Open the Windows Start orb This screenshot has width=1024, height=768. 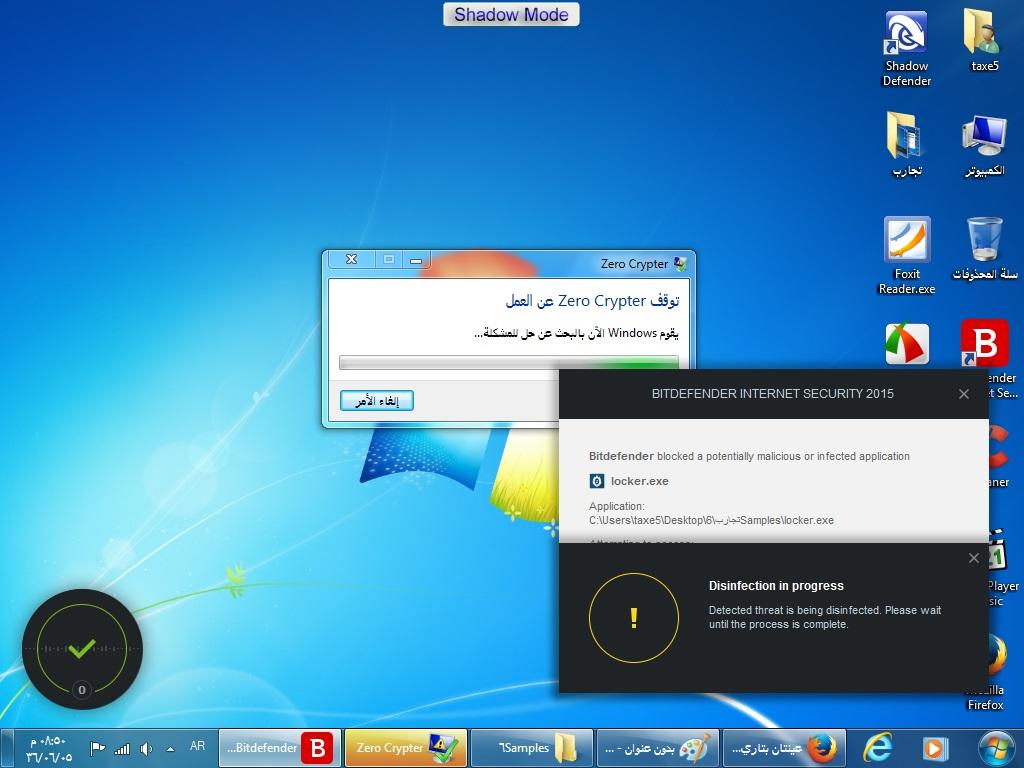click(x=996, y=748)
